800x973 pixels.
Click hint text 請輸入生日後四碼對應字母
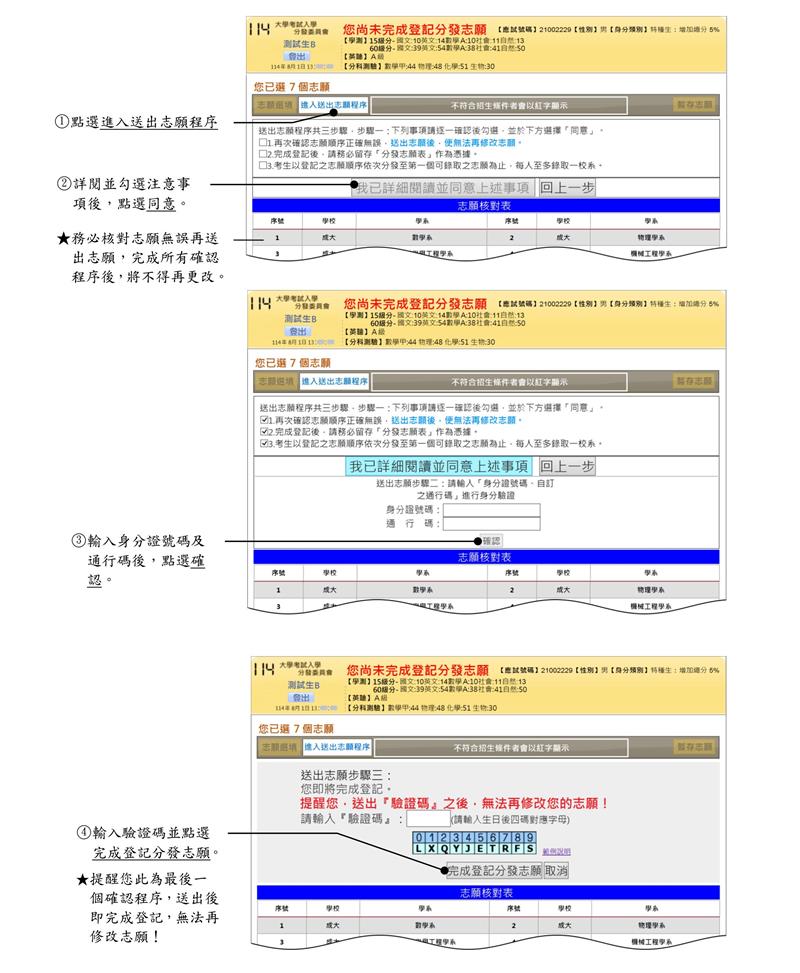pos(510,819)
